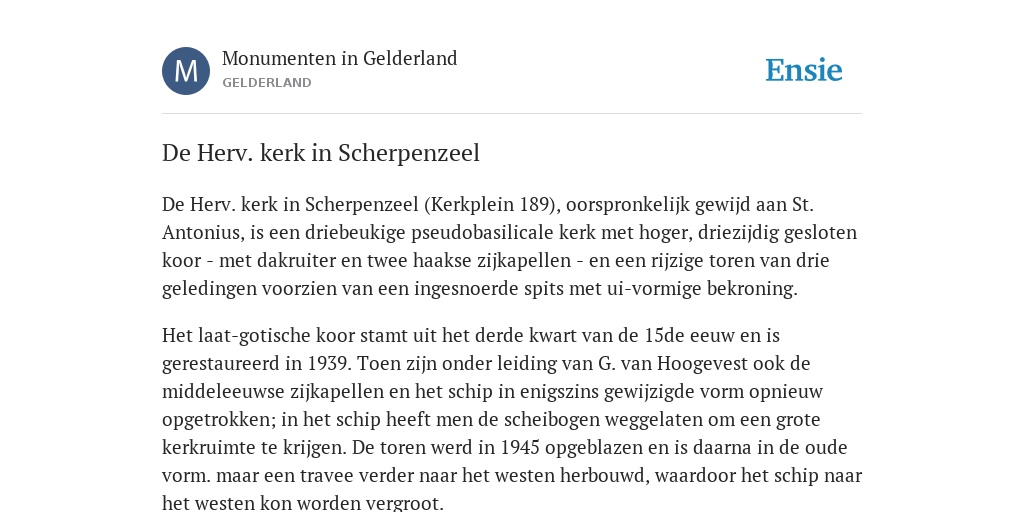Viewport: 1024px width, 512px height.
Task: Click the paragraph starting 'Het laat-gotische koor'
Action: click(512, 419)
